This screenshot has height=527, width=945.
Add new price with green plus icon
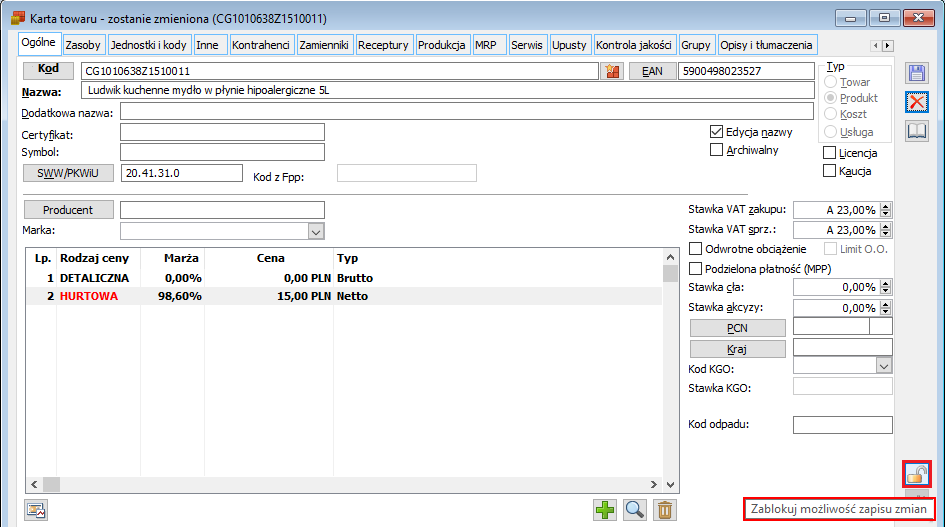click(x=604, y=510)
